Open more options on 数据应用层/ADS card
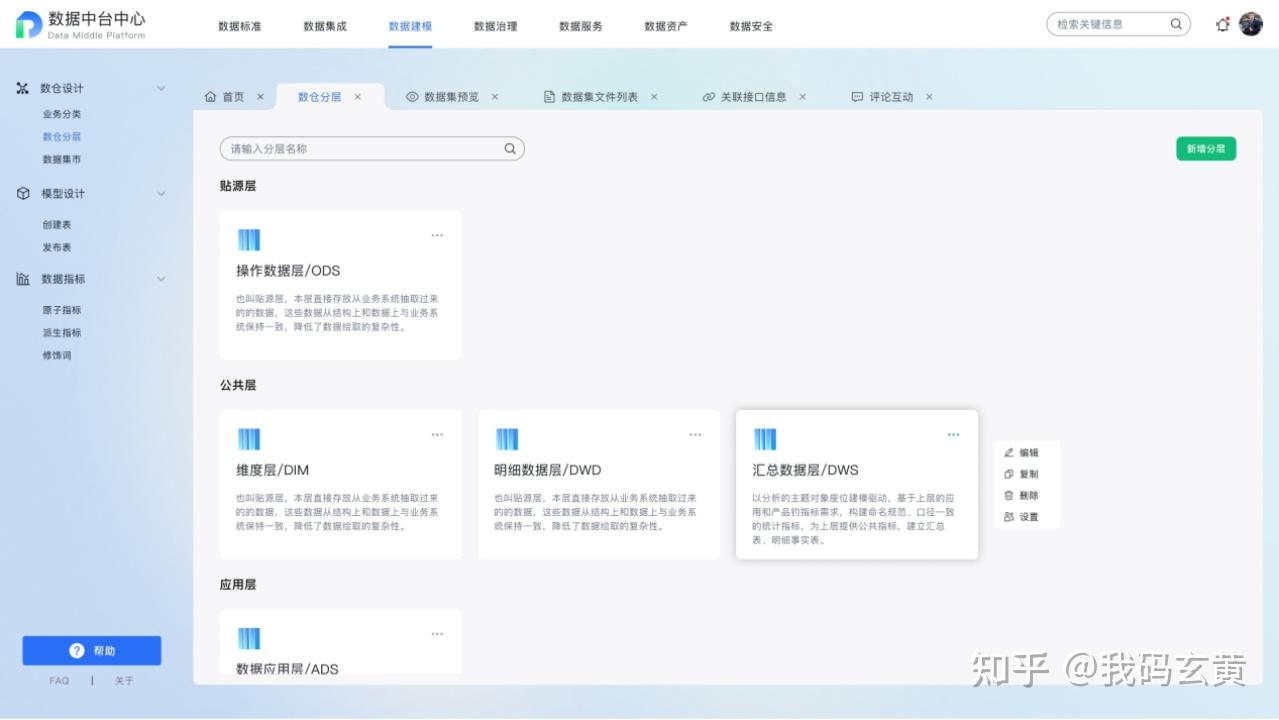 tap(437, 634)
